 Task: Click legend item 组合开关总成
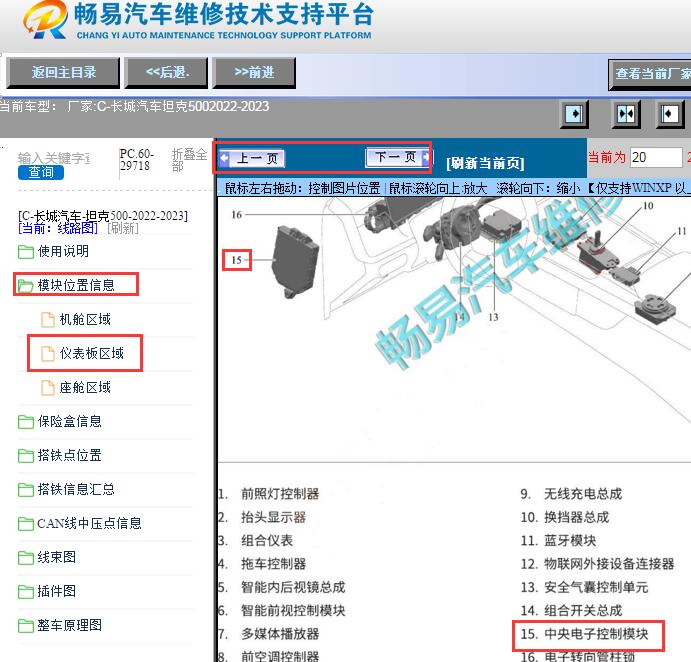tap(583, 610)
